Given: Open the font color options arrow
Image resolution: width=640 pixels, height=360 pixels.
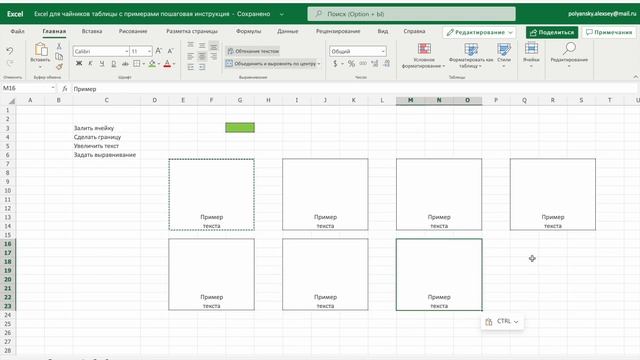Looking at the screenshot, I should coord(174,64).
